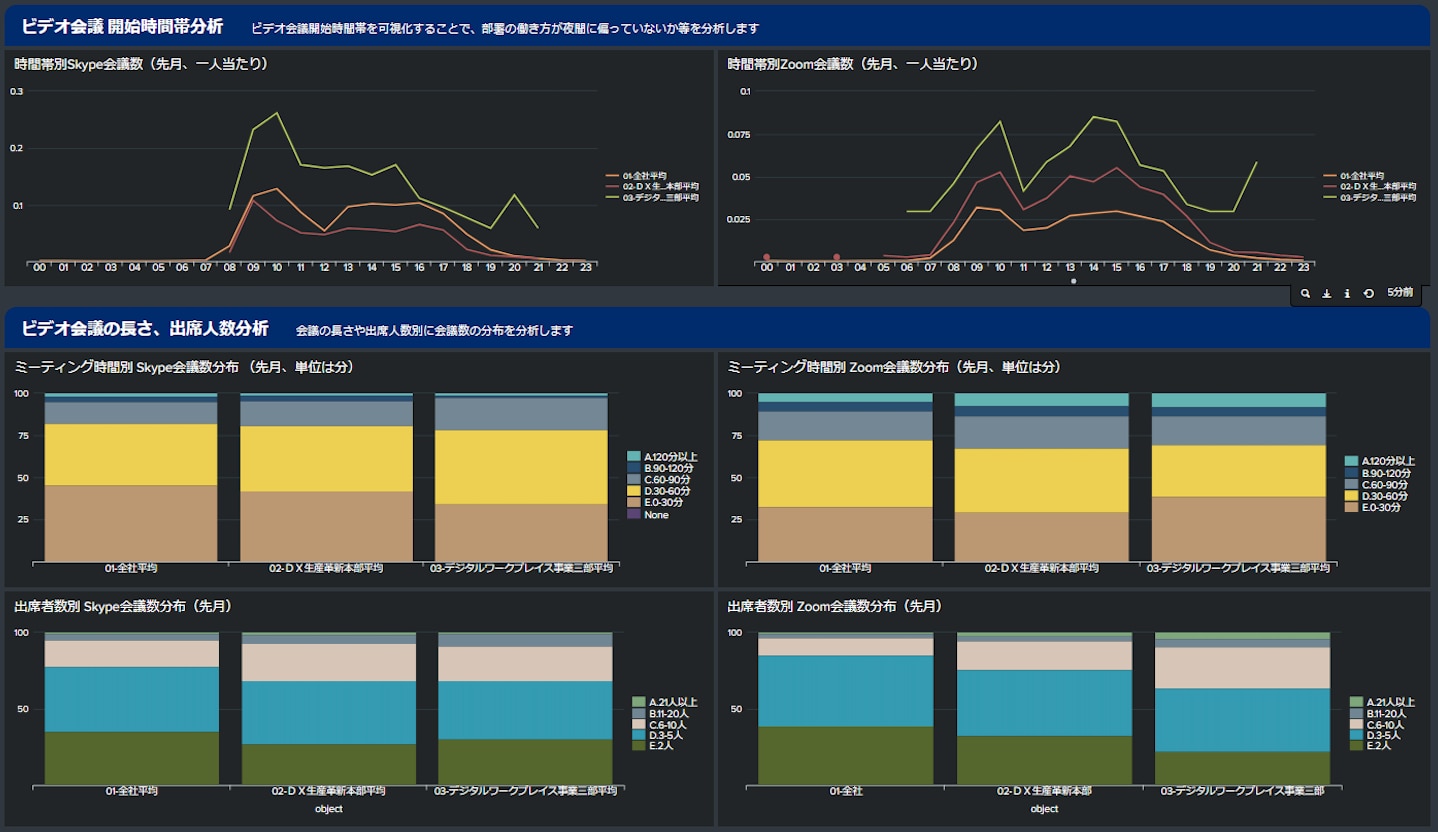Click beige 6-10人 segment of 03-デジタルワークプレイス Skype attendee bar

(x=525, y=664)
